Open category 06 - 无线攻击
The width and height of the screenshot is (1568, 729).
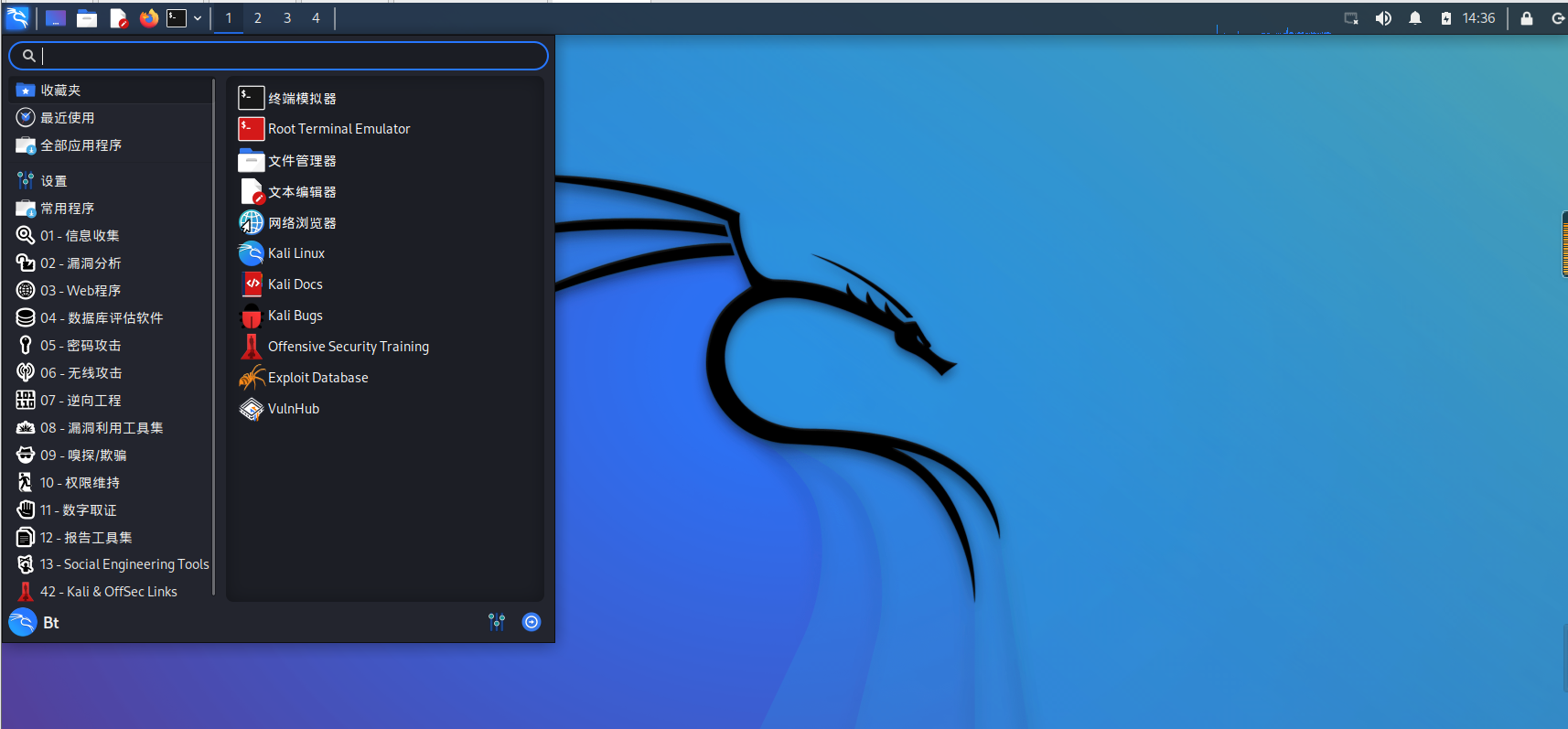(112, 373)
